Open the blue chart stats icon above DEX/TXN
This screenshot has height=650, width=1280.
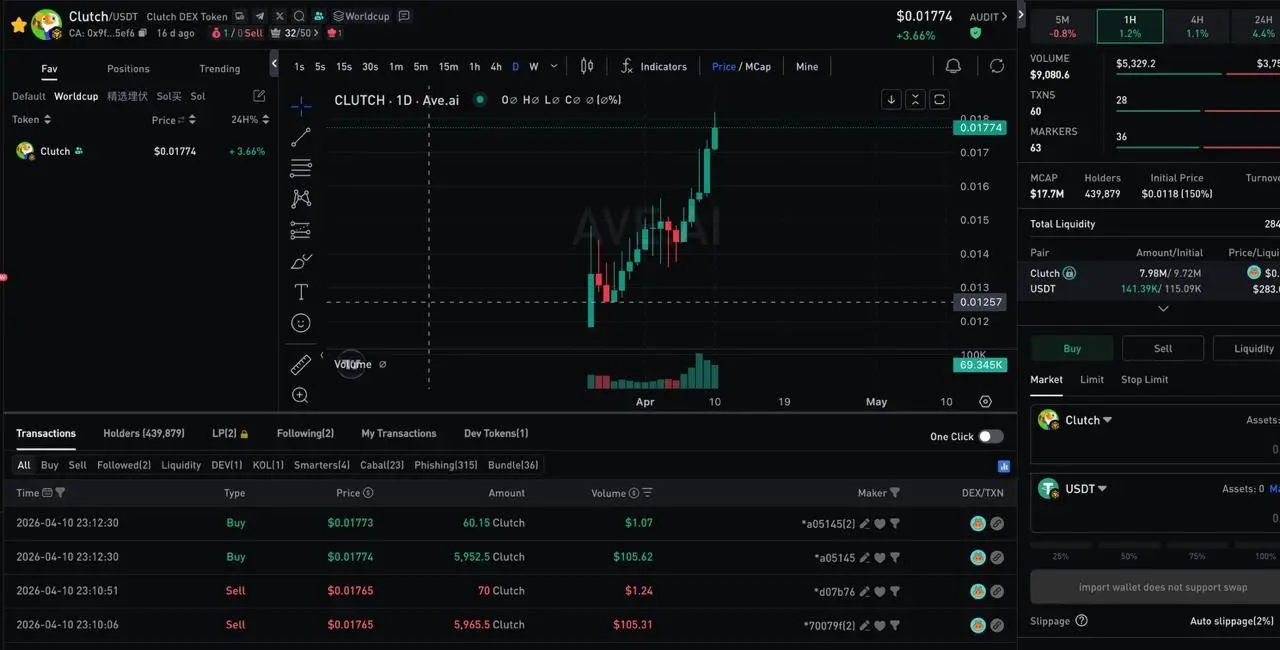pyautogui.click(x=1004, y=466)
